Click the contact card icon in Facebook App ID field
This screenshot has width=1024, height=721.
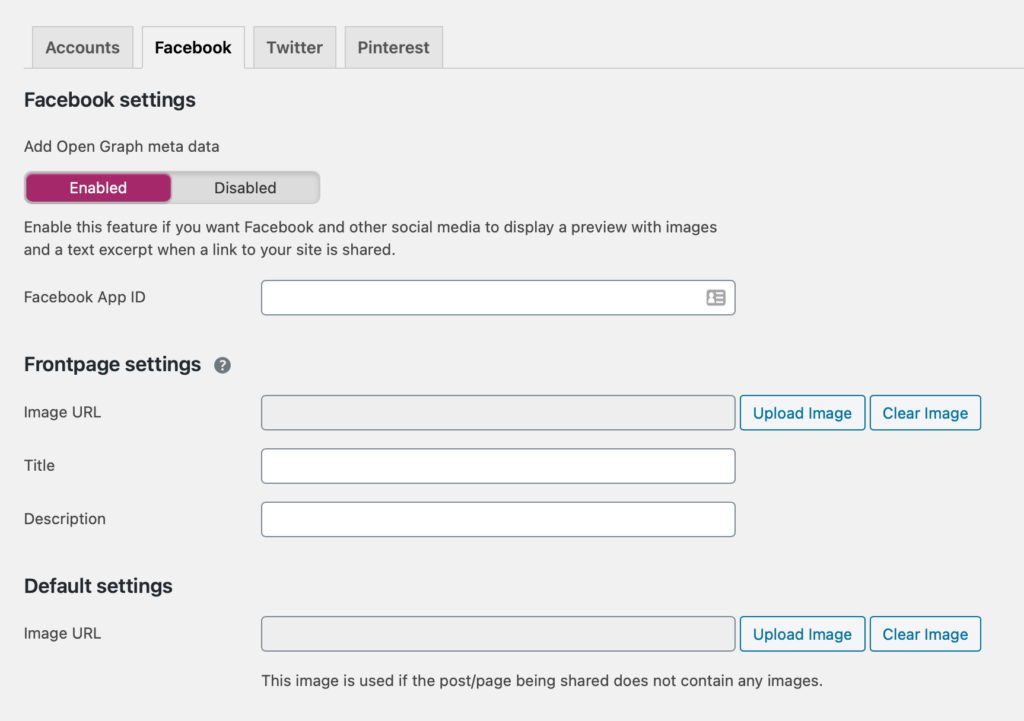tap(716, 298)
